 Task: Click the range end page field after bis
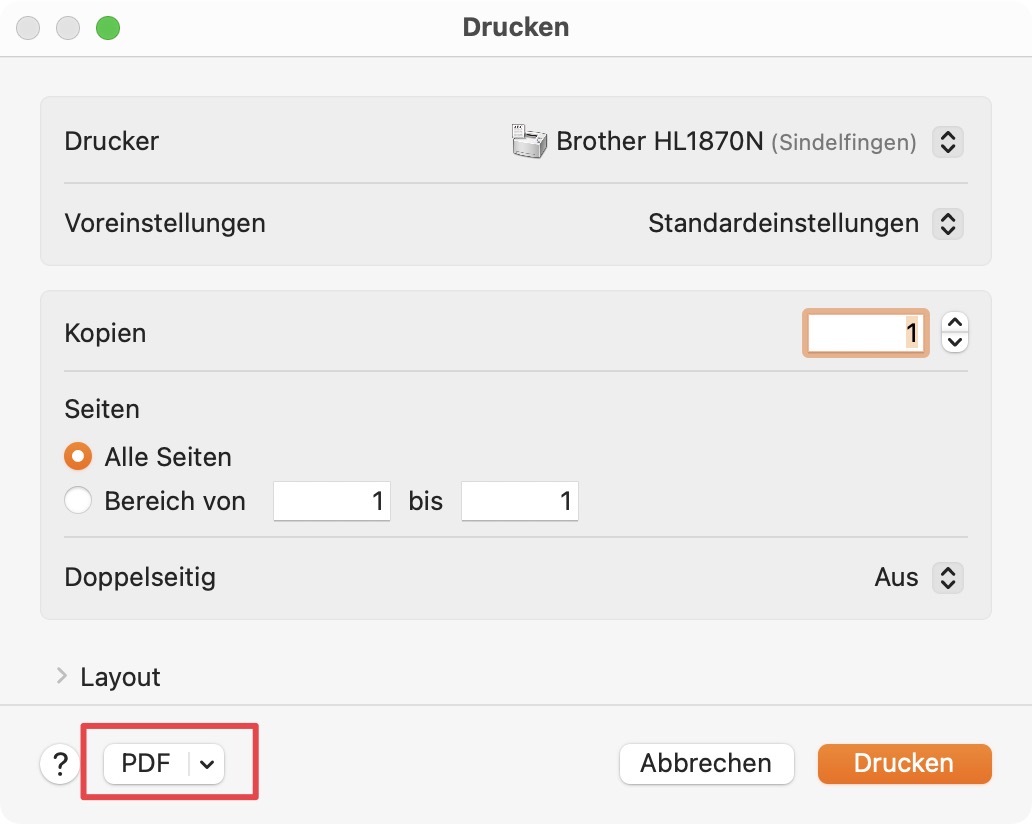(520, 501)
